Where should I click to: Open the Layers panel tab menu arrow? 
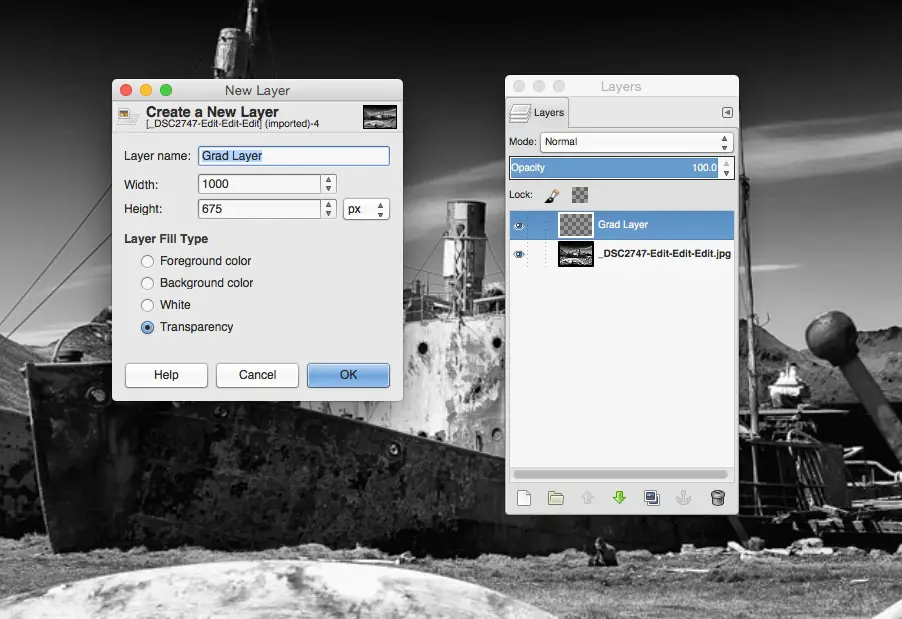point(727,113)
